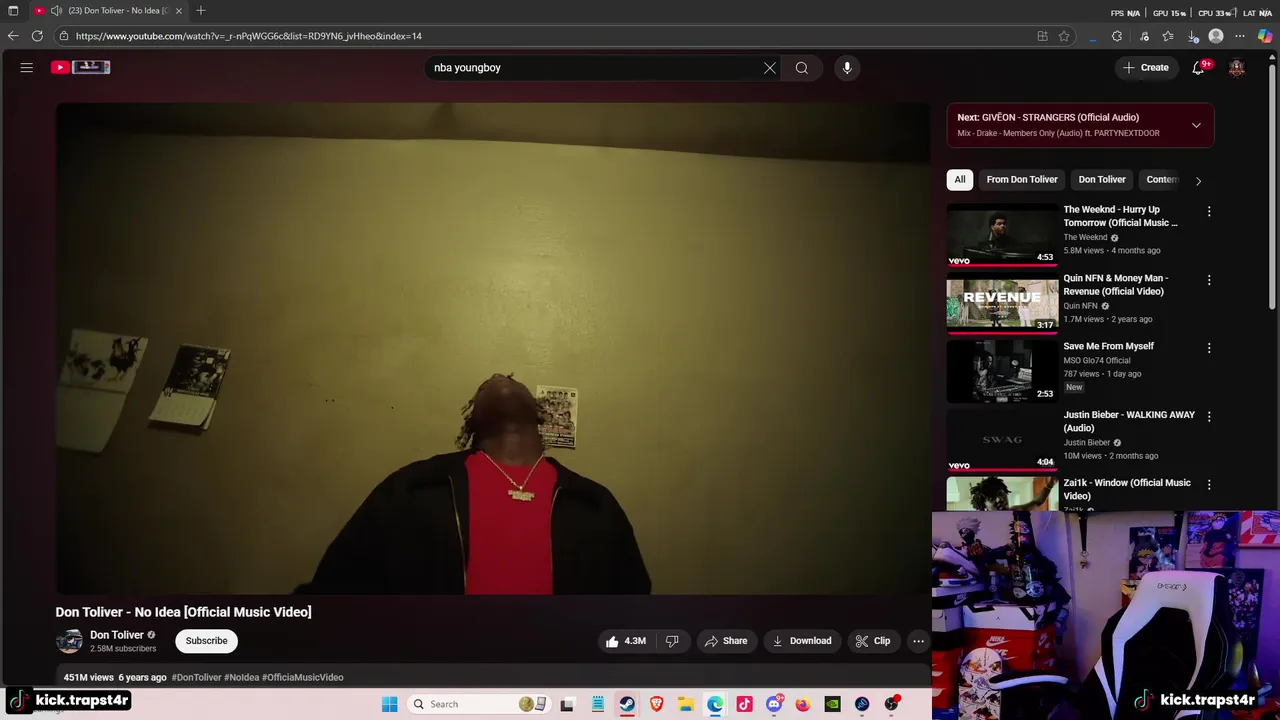Mute the tab via speaker icon
1280x720 pixels.
click(56, 11)
